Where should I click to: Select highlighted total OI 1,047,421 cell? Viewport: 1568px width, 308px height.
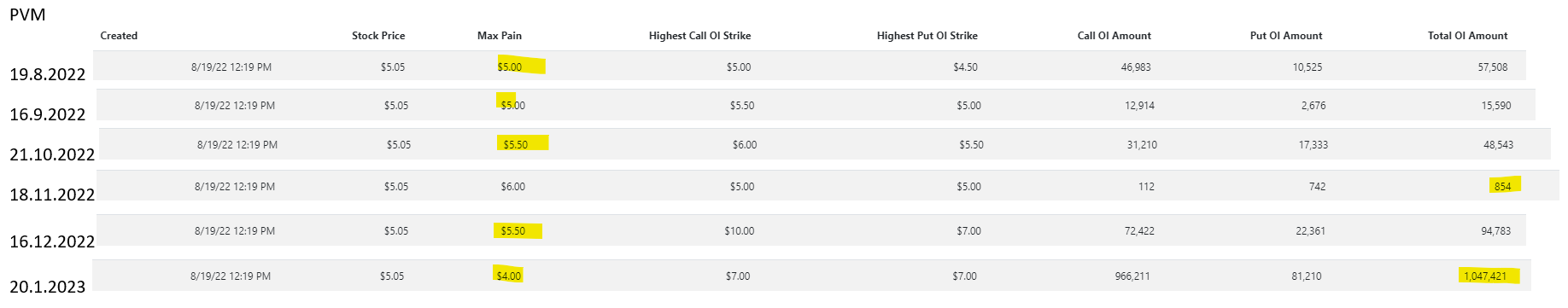click(x=1485, y=276)
